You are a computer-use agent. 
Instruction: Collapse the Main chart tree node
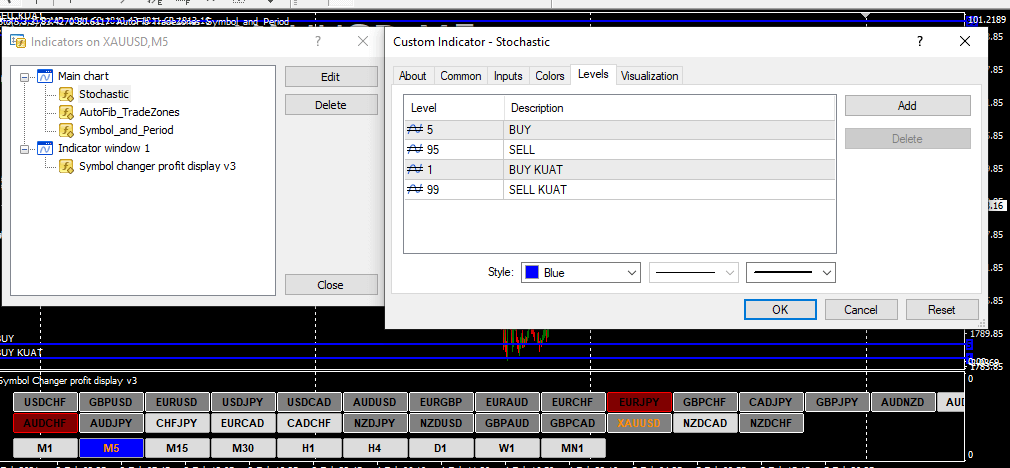pos(25,76)
